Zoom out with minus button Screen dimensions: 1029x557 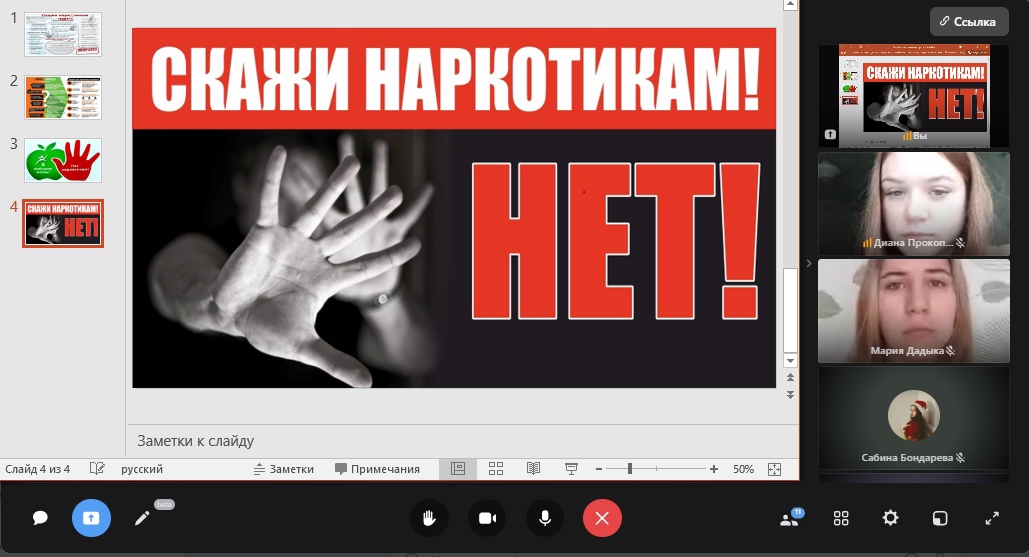click(598, 469)
